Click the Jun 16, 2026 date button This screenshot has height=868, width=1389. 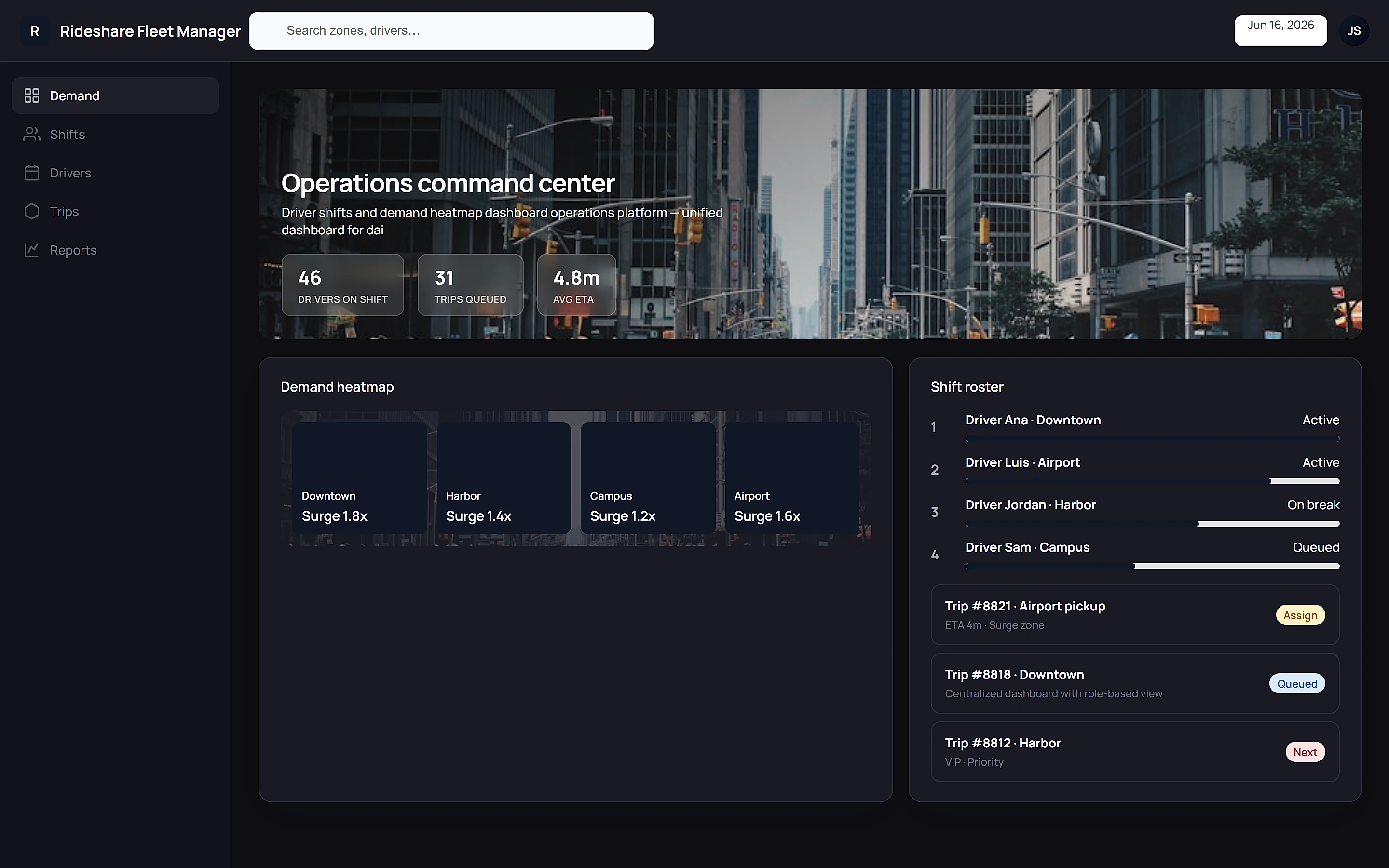click(x=1280, y=31)
